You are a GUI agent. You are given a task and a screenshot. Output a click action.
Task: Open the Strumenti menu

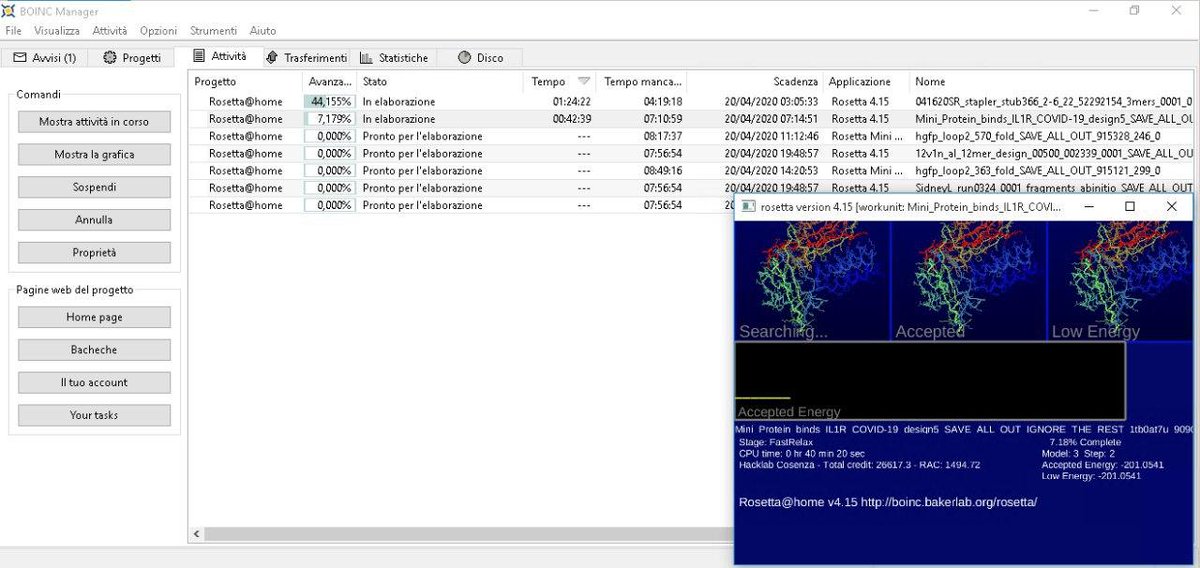point(213,31)
